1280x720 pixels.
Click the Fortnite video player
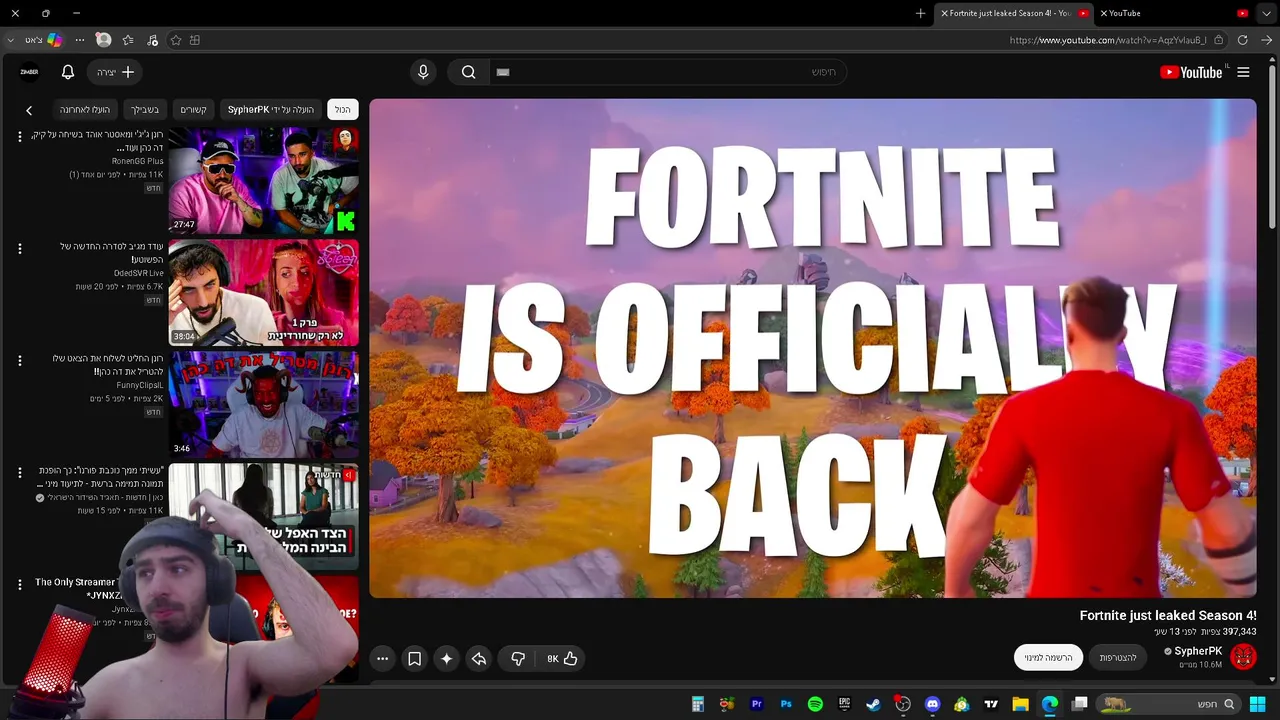pyautogui.click(x=813, y=348)
